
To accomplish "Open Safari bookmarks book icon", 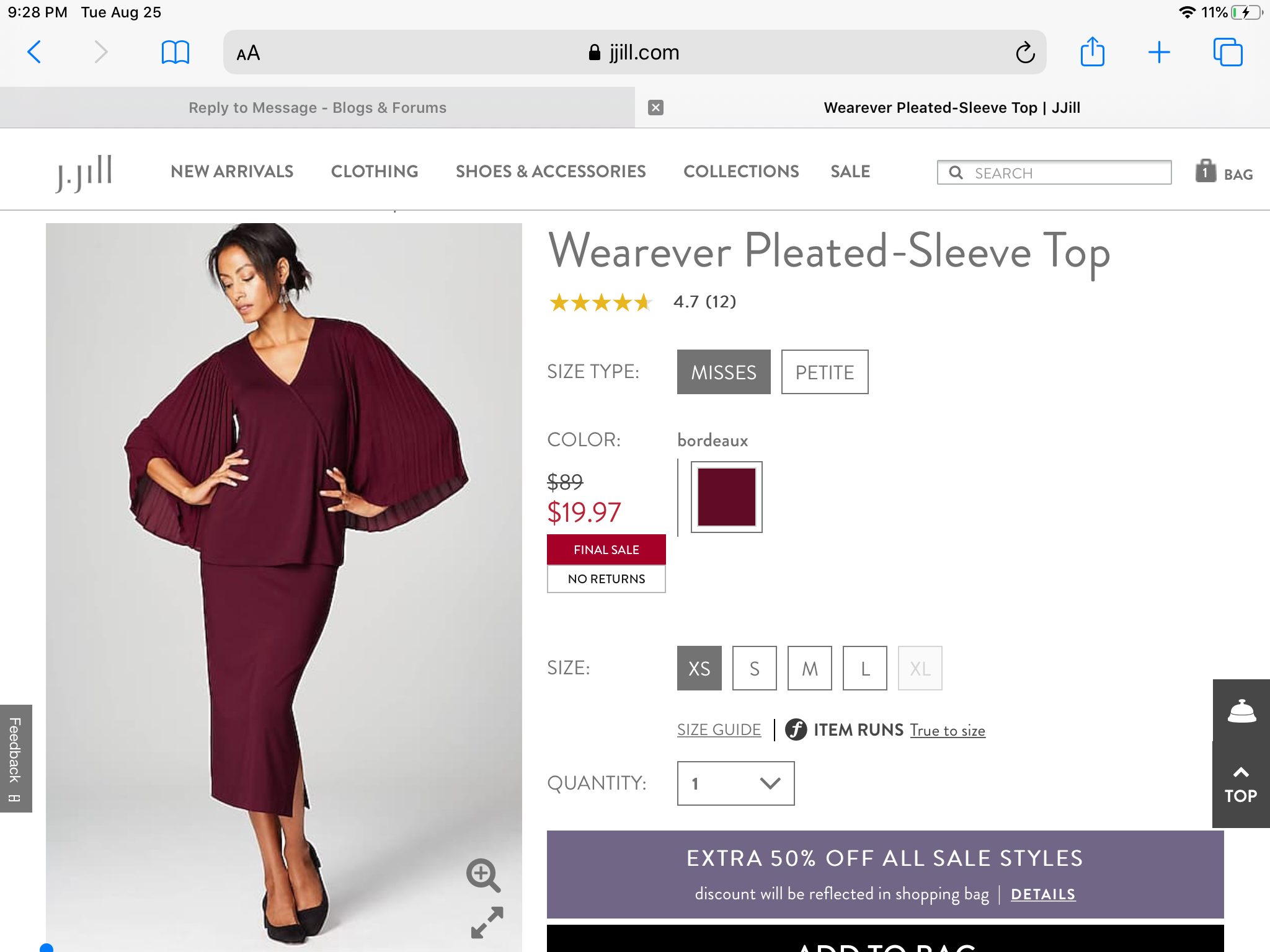I will (x=175, y=52).
